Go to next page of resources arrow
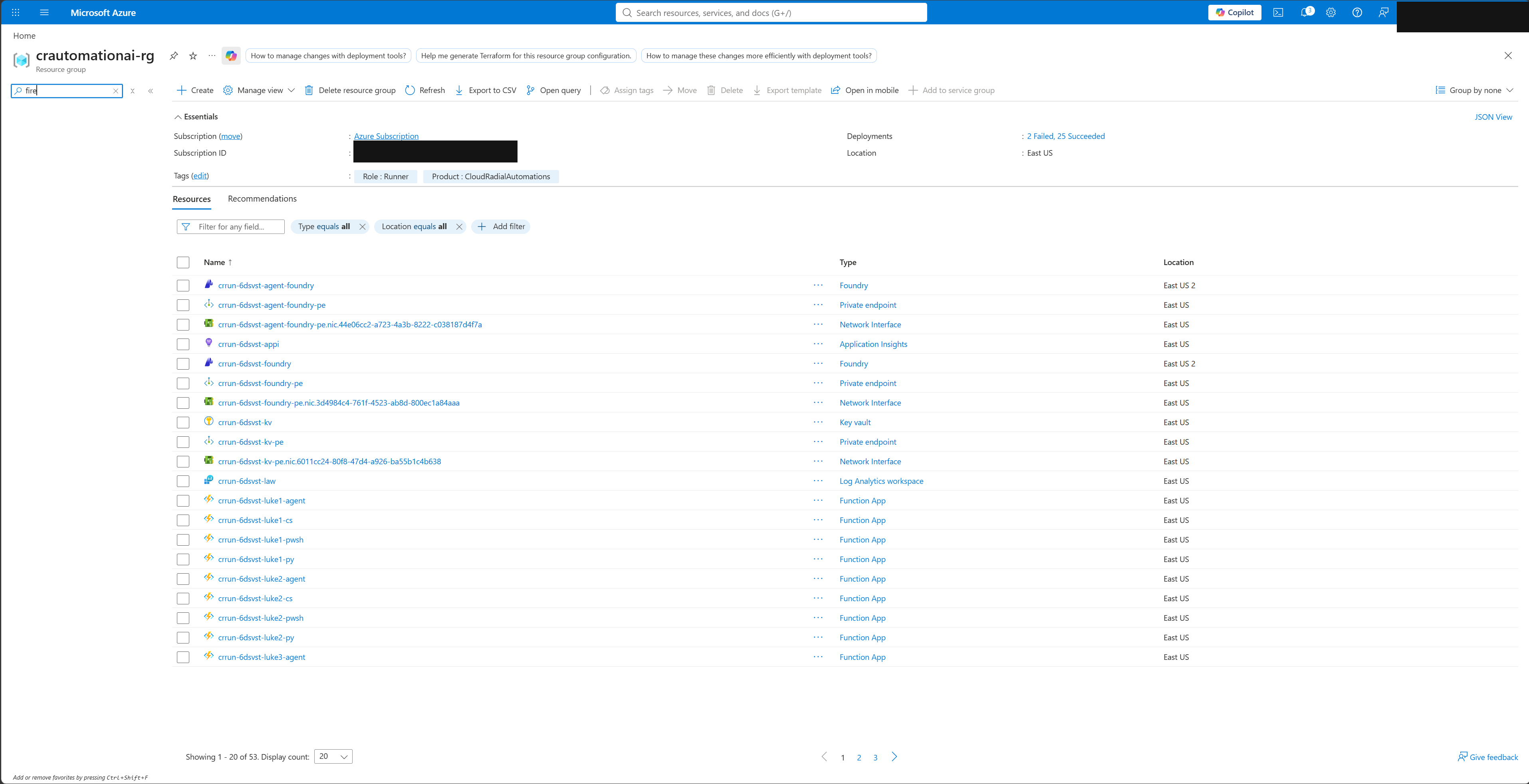Viewport: 1529px width, 784px height. [894, 757]
